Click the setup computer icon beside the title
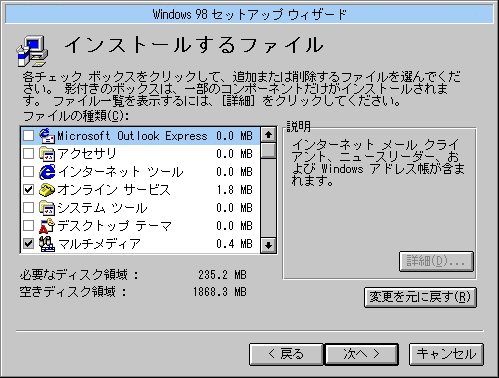 pos(32,51)
